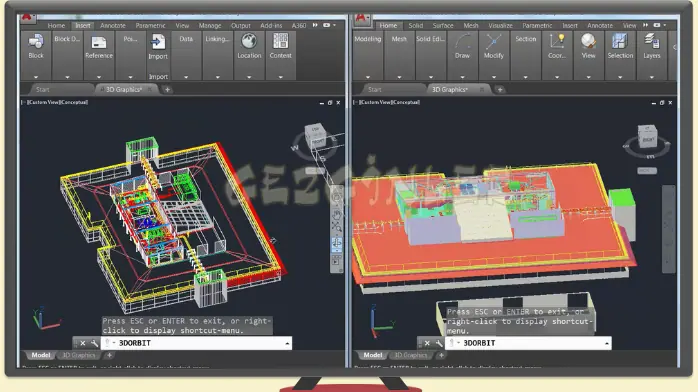Screen dimensions: 698x392
Task: Select the Model layout tab in left window
Action: coord(41,355)
